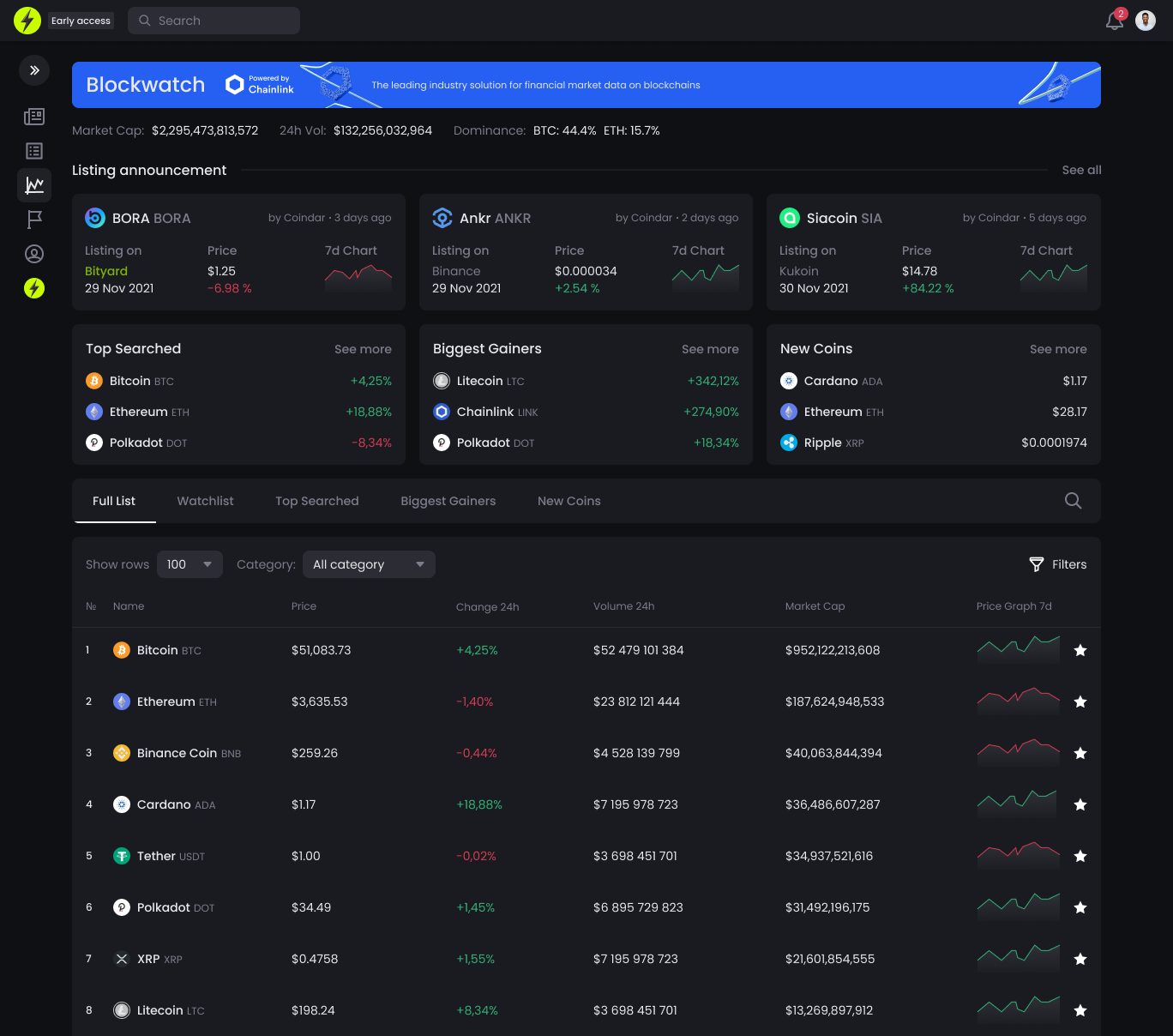The height and width of the screenshot is (1036, 1173).
Task: Open the flag sidebar icon
Action: (x=34, y=220)
